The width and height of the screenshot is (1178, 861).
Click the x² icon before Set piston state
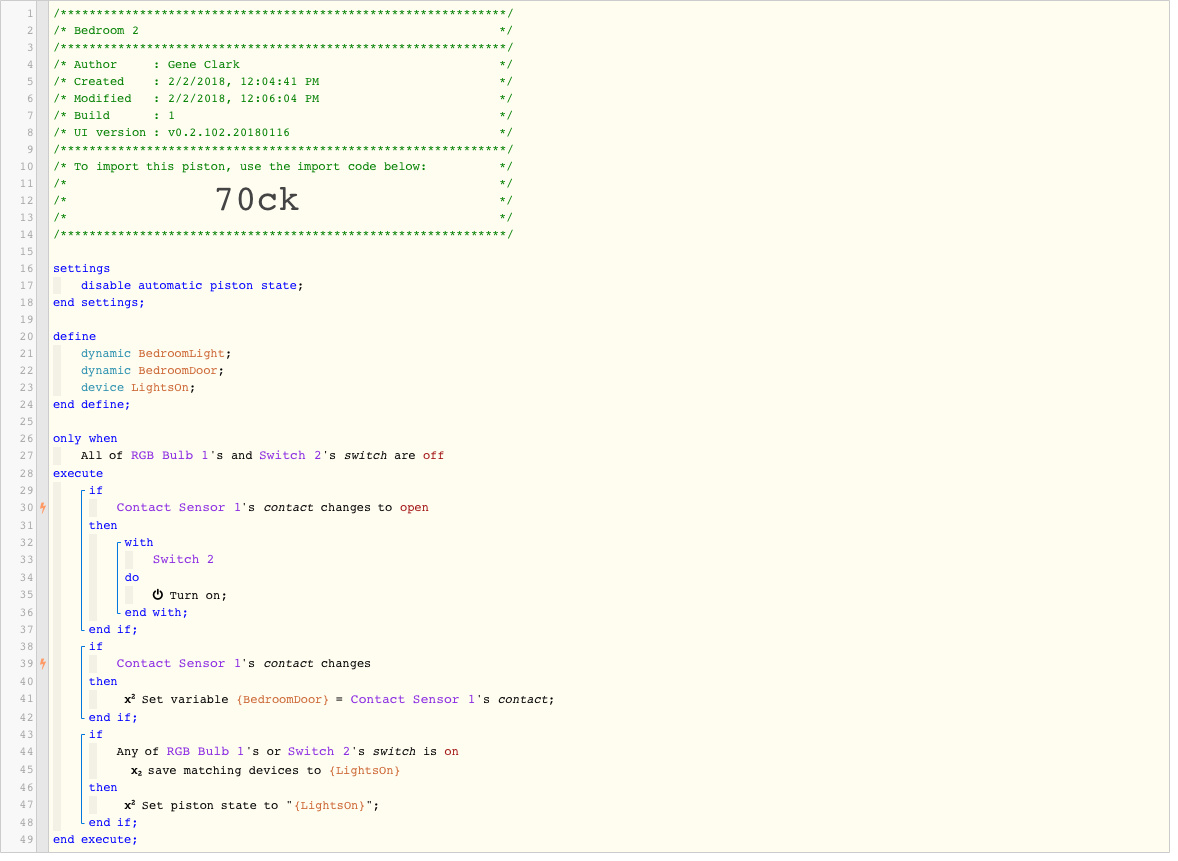pos(130,805)
